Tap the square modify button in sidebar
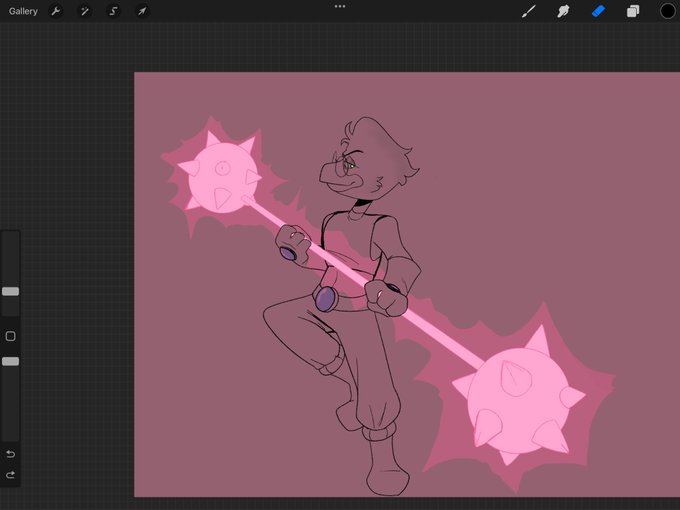Image resolution: width=680 pixels, height=510 pixels. click(10, 336)
